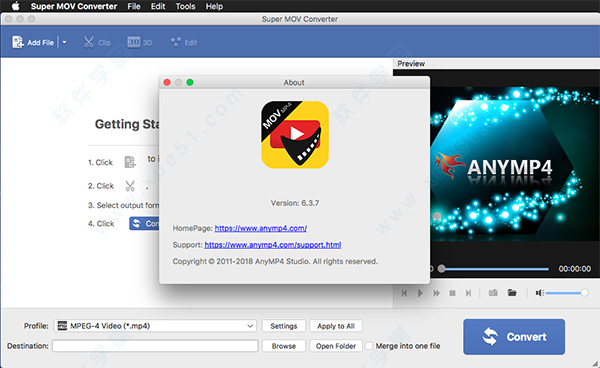The width and height of the screenshot is (600, 368).
Task: Click the 00:00:00 time display
Action: pos(574,269)
